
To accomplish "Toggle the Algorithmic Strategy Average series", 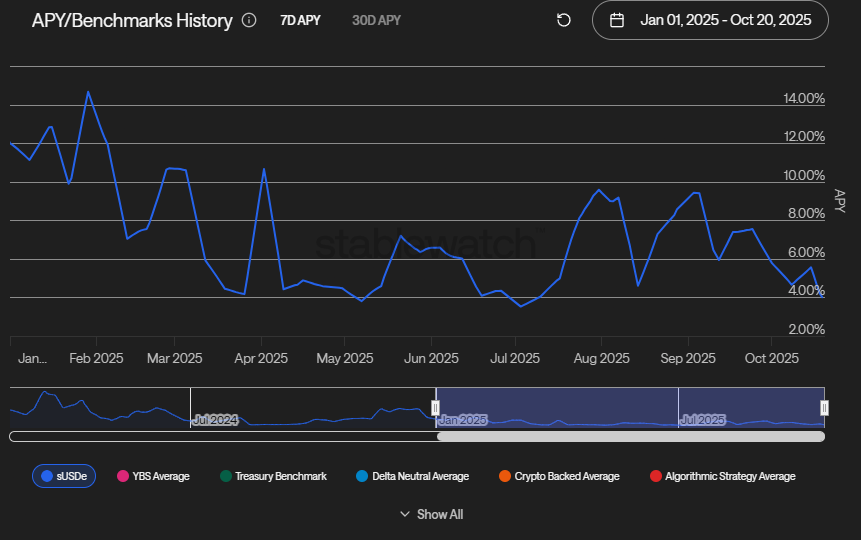I will click(x=722, y=476).
